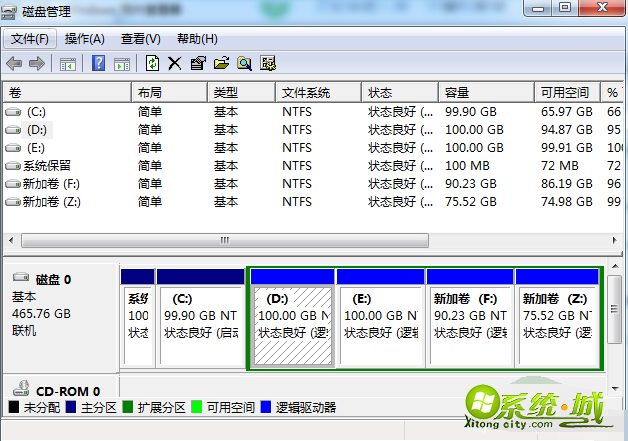Click the 99.90 GB capacity cell
This screenshot has width=628, height=441.
tap(471, 112)
